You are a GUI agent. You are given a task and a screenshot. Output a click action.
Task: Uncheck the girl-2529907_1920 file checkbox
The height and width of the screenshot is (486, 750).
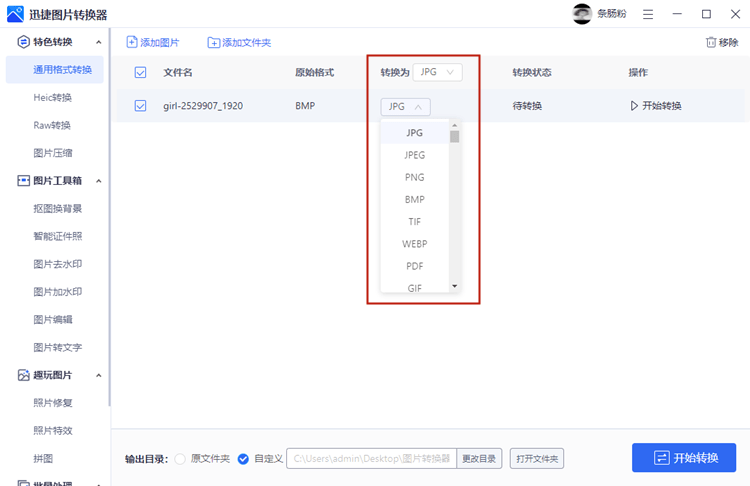pyautogui.click(x=140, y=106)
